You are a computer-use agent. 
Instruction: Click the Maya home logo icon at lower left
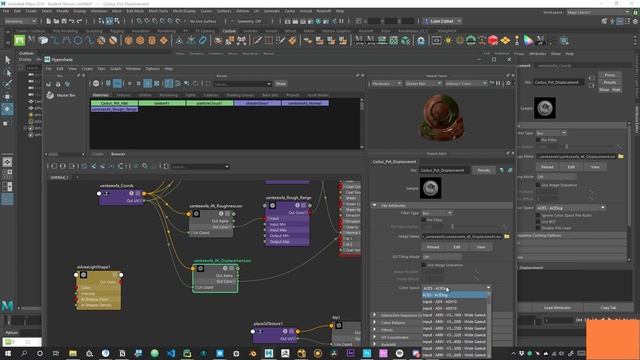8,305
